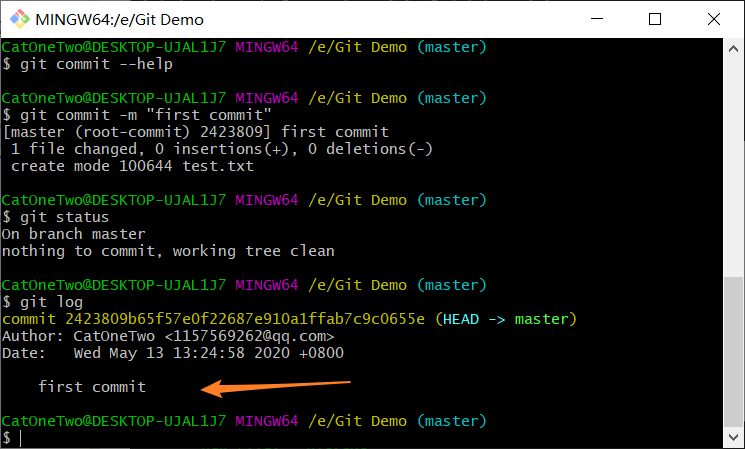Click the orange arrow annotation
Screen dimensions: 745x449
[x=276, y=386]
